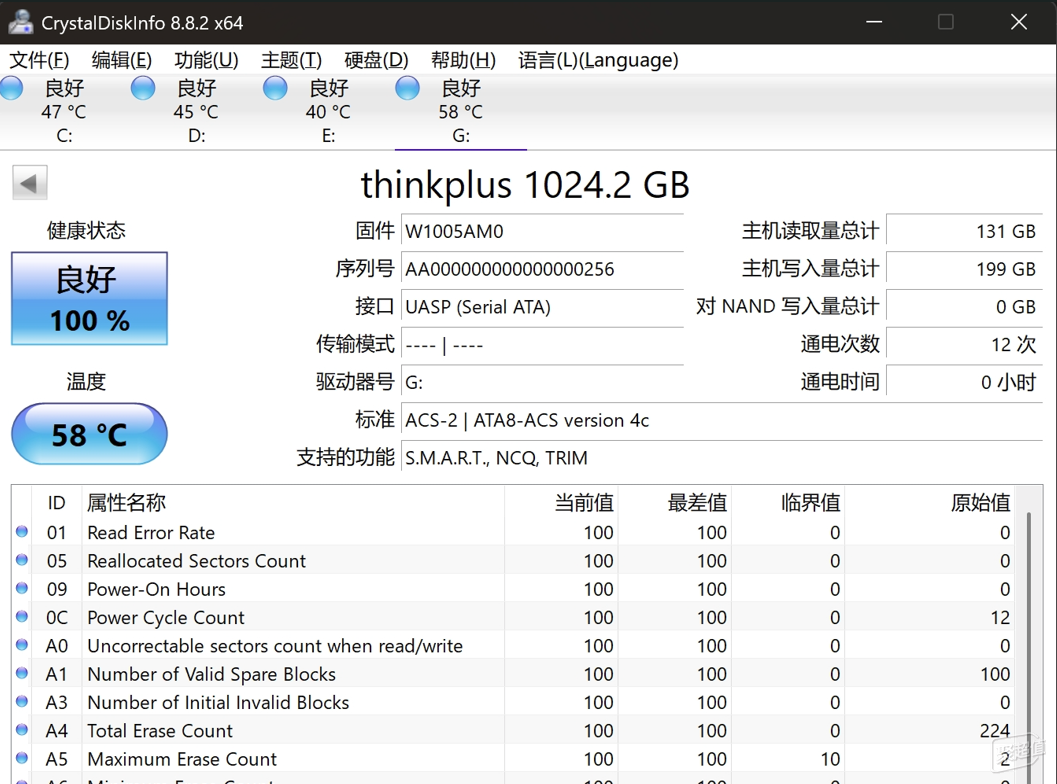1057x784 pixels.
Task: Click the 当前值 column header
Action: click(x=562, y=502)
